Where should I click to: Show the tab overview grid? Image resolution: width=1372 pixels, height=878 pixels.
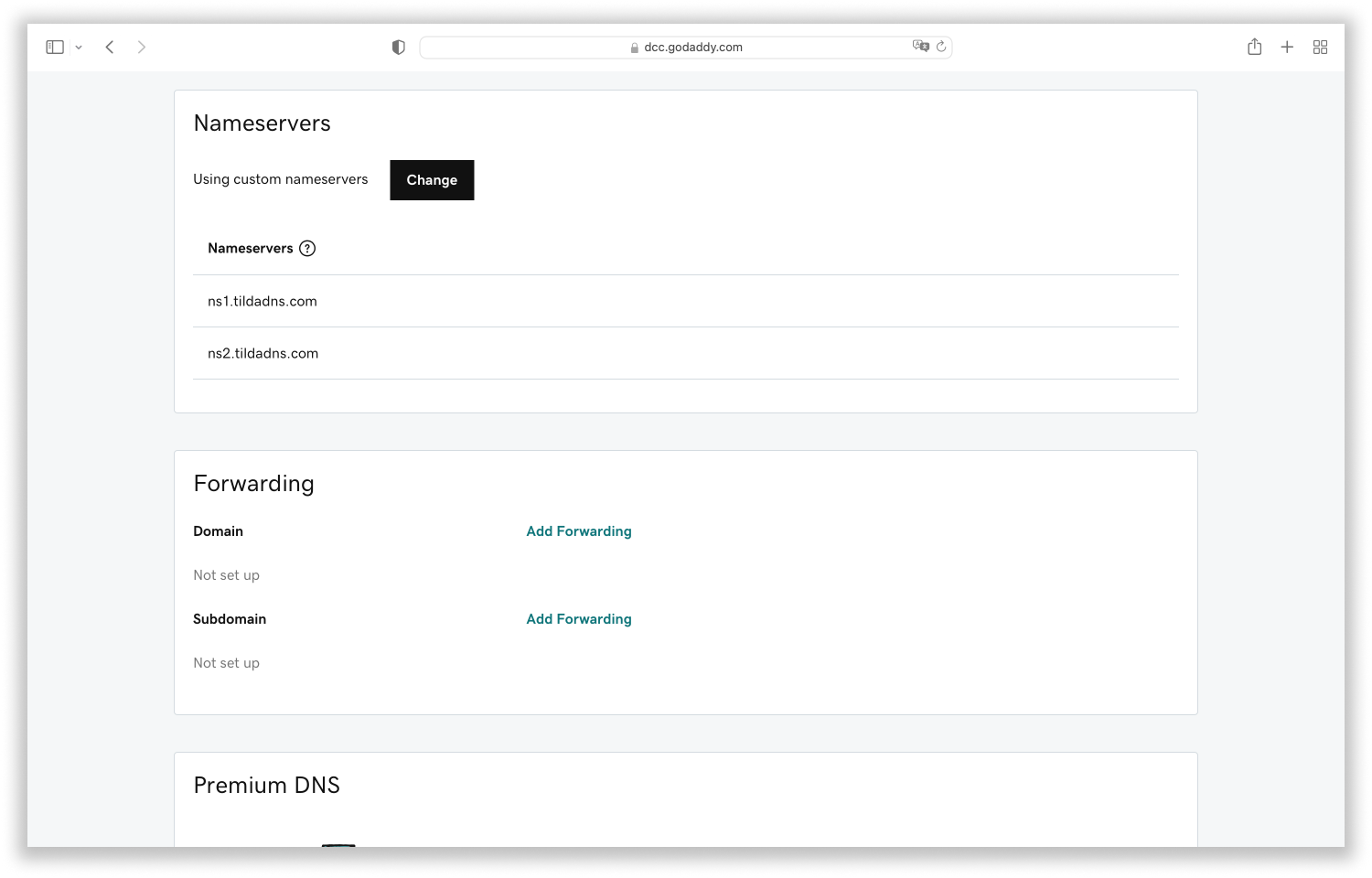(1320, 47)
